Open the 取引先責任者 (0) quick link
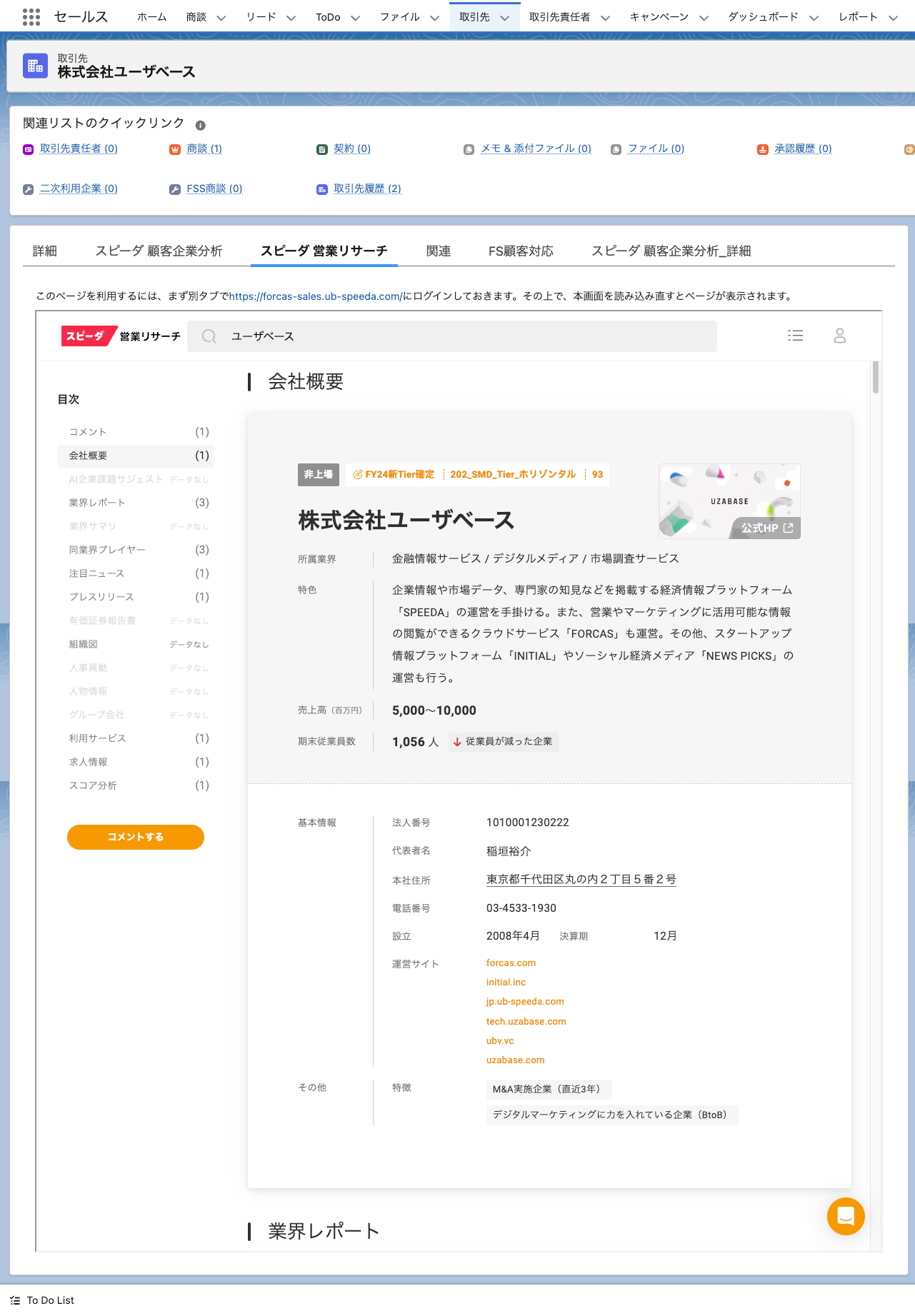Image resolution: width=915 pixels, height=1316 pixels. click(79, 149)
